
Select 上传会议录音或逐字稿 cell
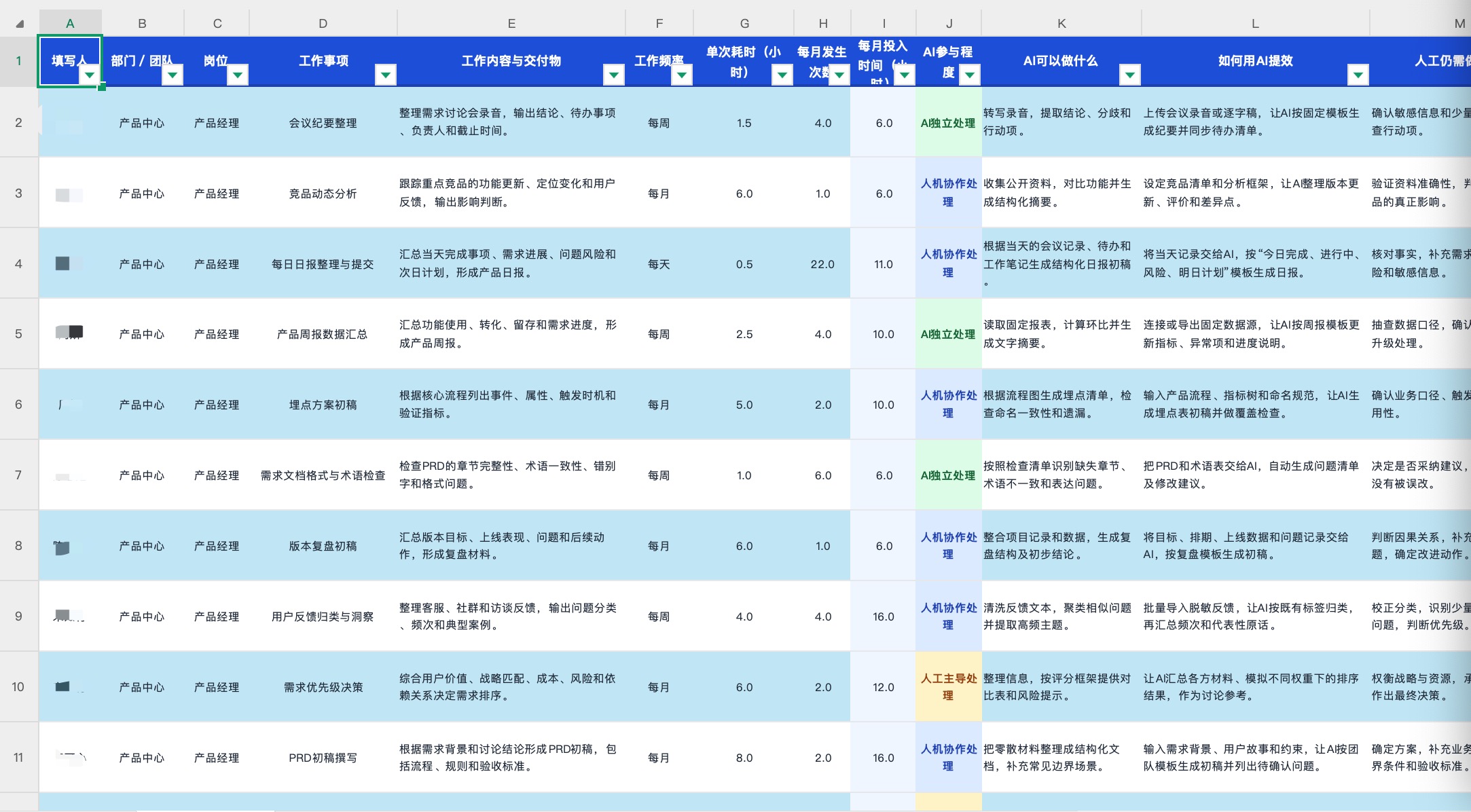(1255, 122)
